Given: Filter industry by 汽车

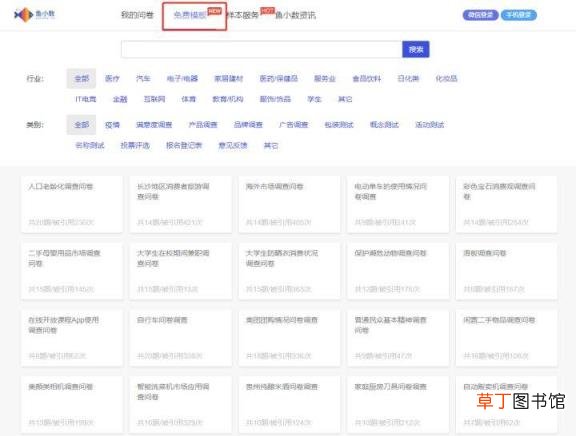Looking at the screenshot, I should (x=143, y=79).
